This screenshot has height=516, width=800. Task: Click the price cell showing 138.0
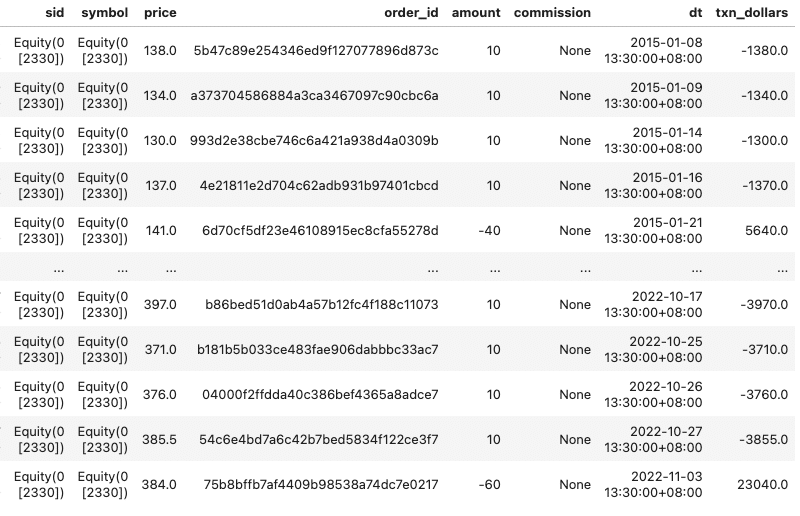pyautogui.click(x=160, y=50)
